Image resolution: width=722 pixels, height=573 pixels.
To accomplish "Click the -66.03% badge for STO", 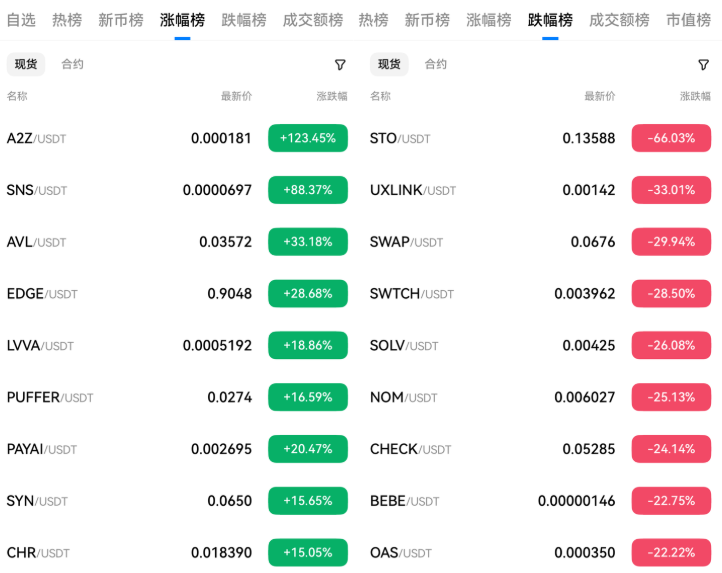I will point(671,138).
